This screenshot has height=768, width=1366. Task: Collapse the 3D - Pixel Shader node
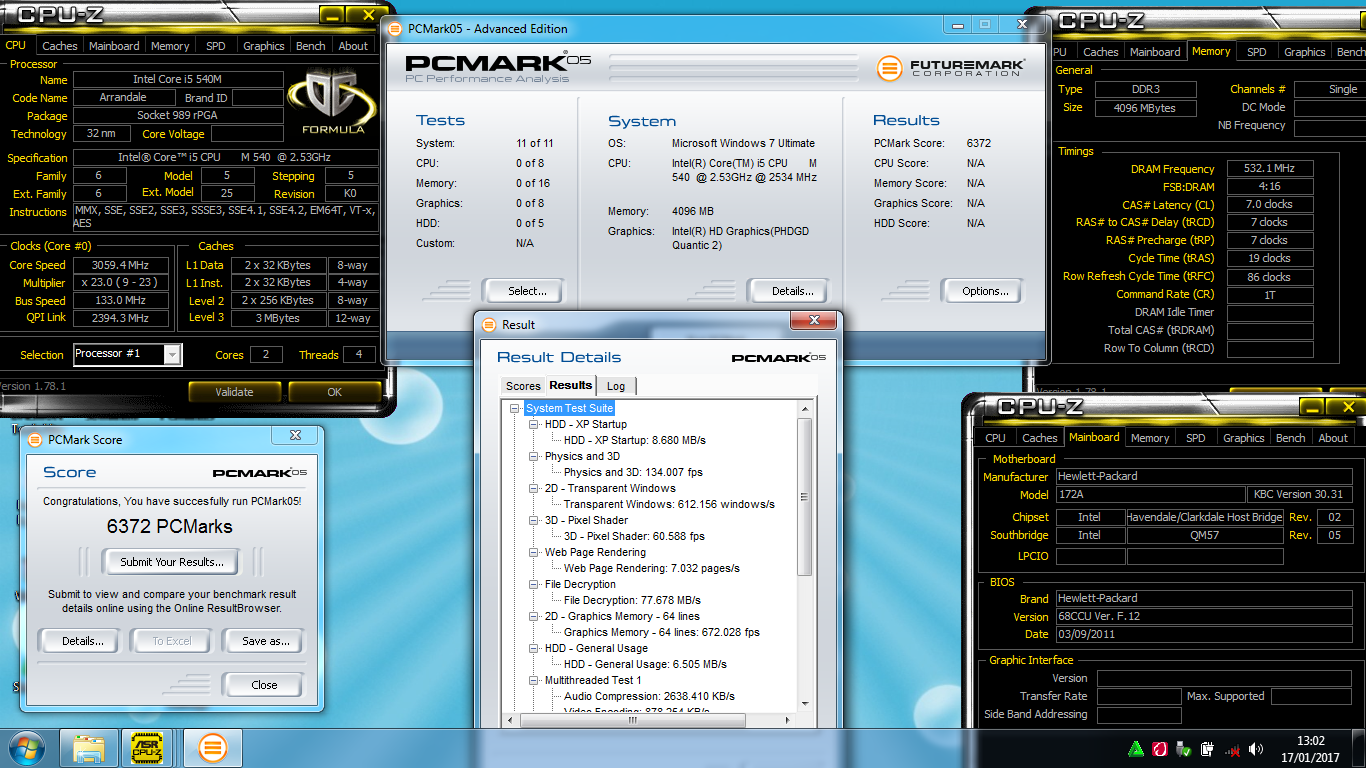tap(535, 520)
